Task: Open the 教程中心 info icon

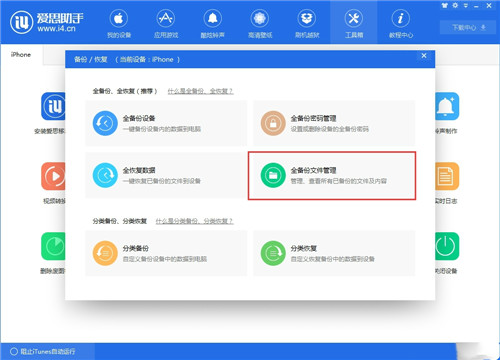Action: point(401,18)
